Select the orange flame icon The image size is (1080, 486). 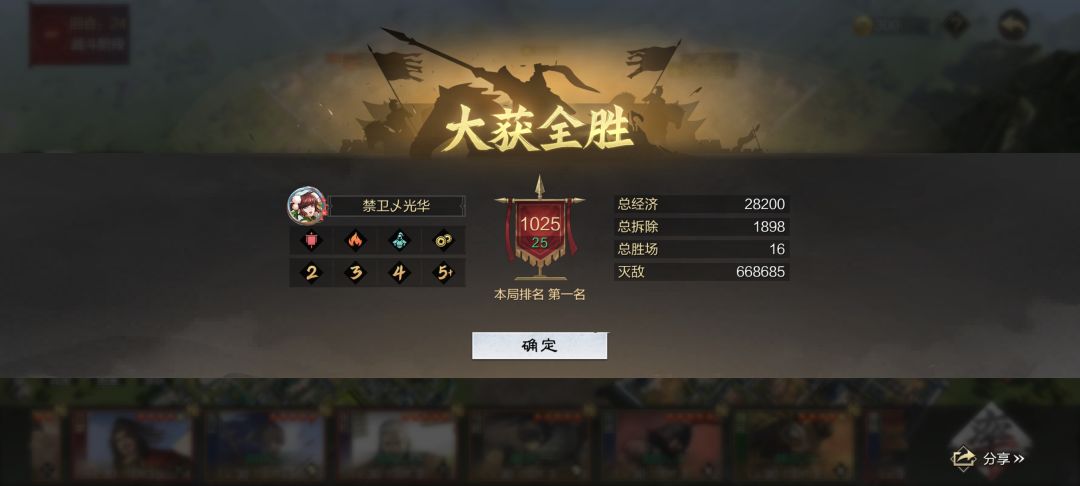tap(355, 240)
